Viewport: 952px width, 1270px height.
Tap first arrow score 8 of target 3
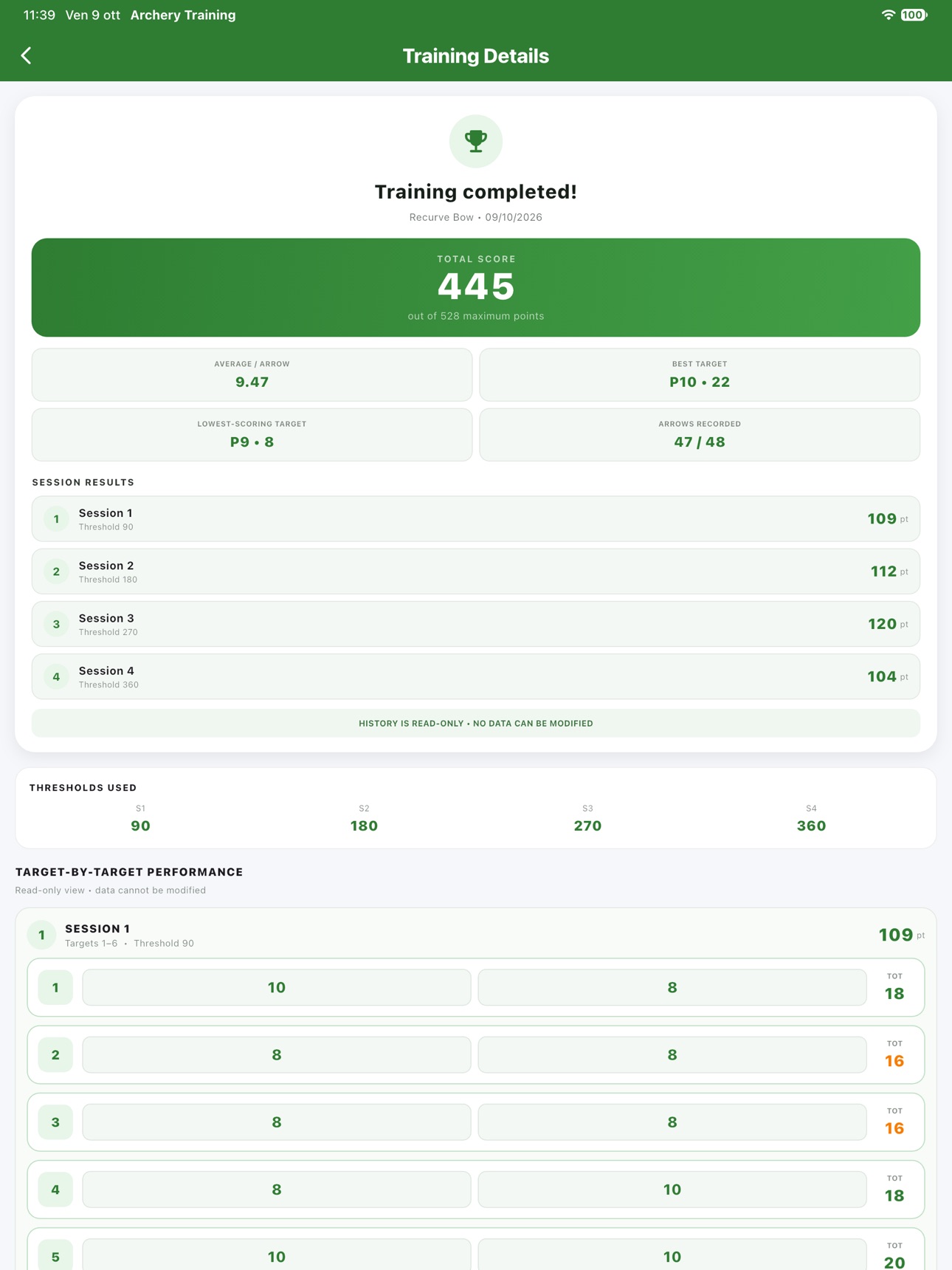pyautogui.click(x=277, y=1122)
